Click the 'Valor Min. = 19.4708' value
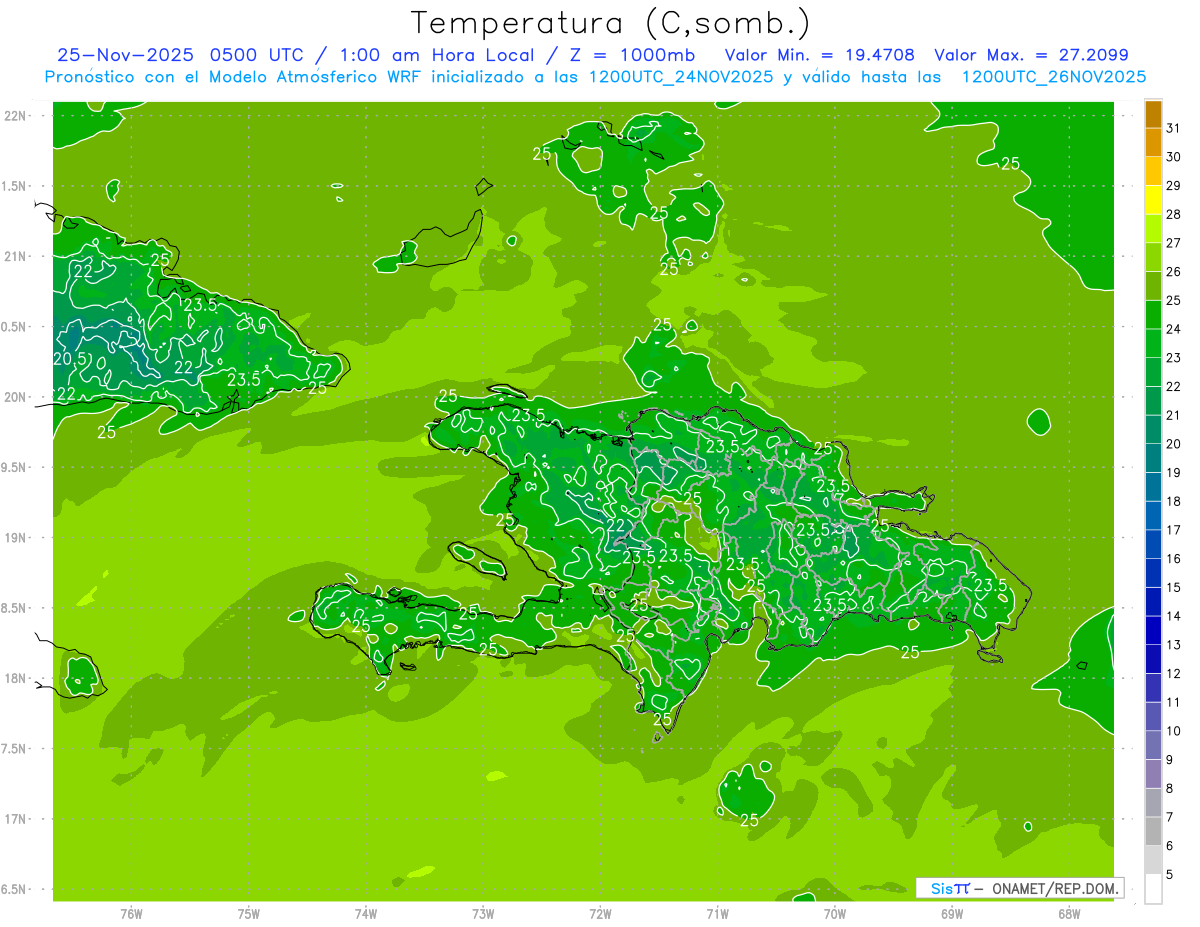Screen dimensions: 1200x927 click(820, 55)
